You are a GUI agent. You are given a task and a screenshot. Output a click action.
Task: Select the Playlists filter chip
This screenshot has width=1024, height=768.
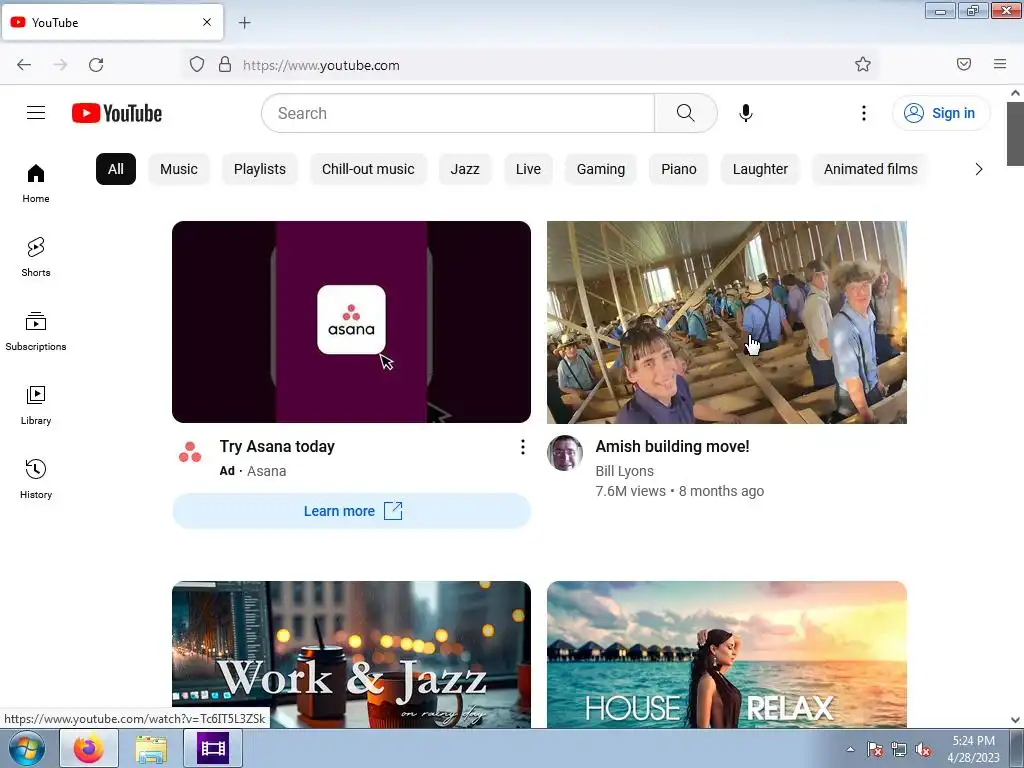pos(260,169)
